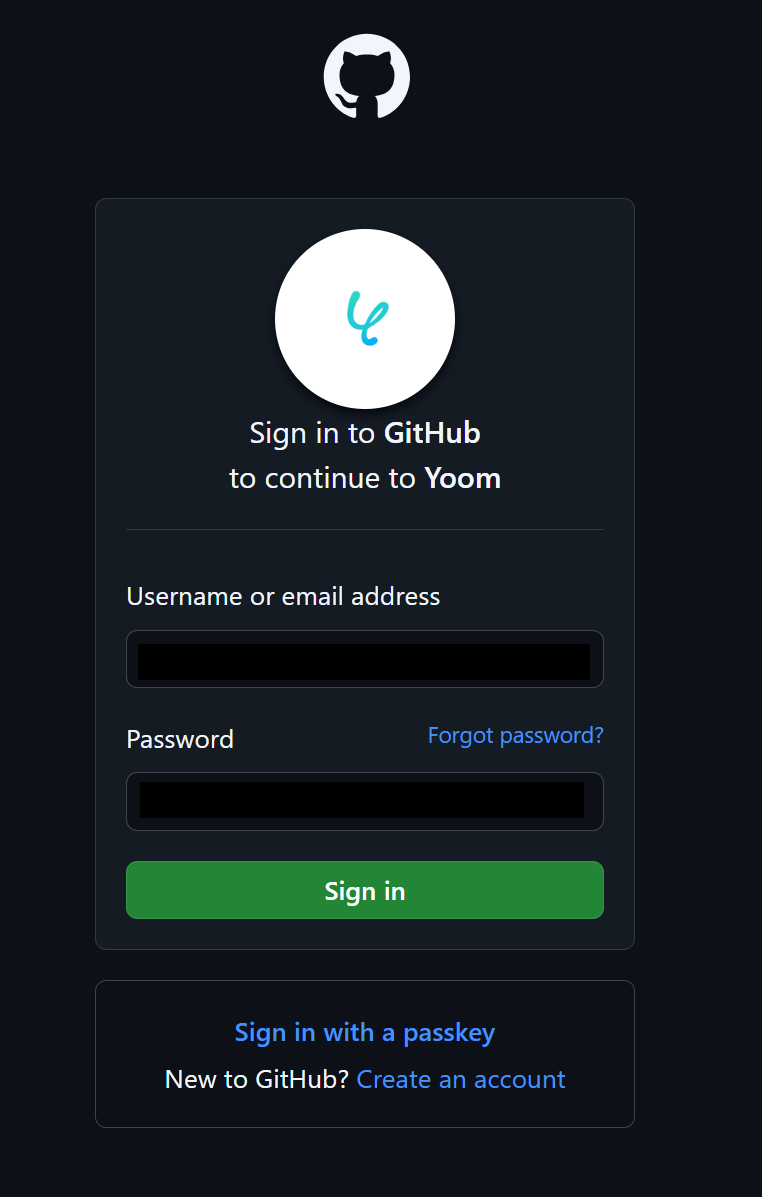The width and height of the screenshot is (762, 1197).
Task: Click the Password field label
Action: [180, 739]
